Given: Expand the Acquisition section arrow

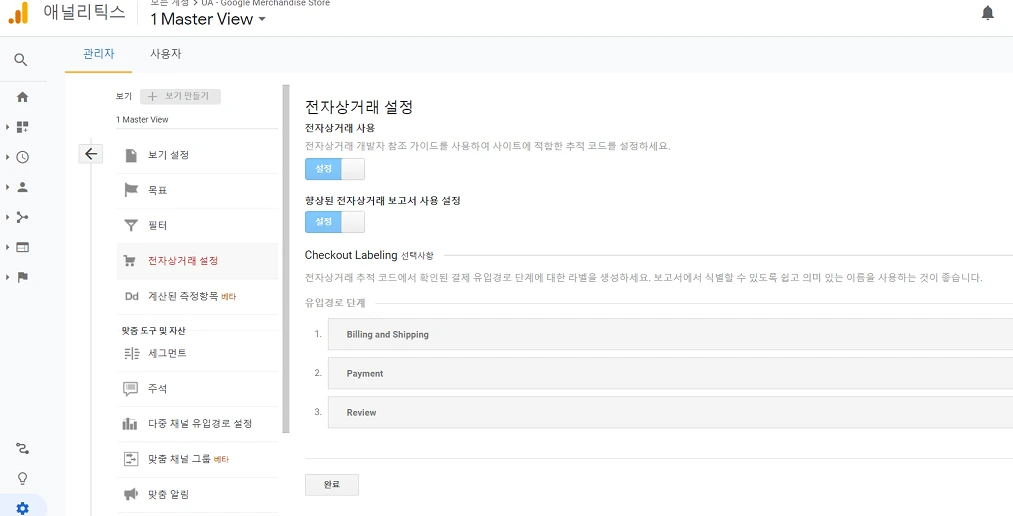Looking at the screenshot, I should coord(7,217).
